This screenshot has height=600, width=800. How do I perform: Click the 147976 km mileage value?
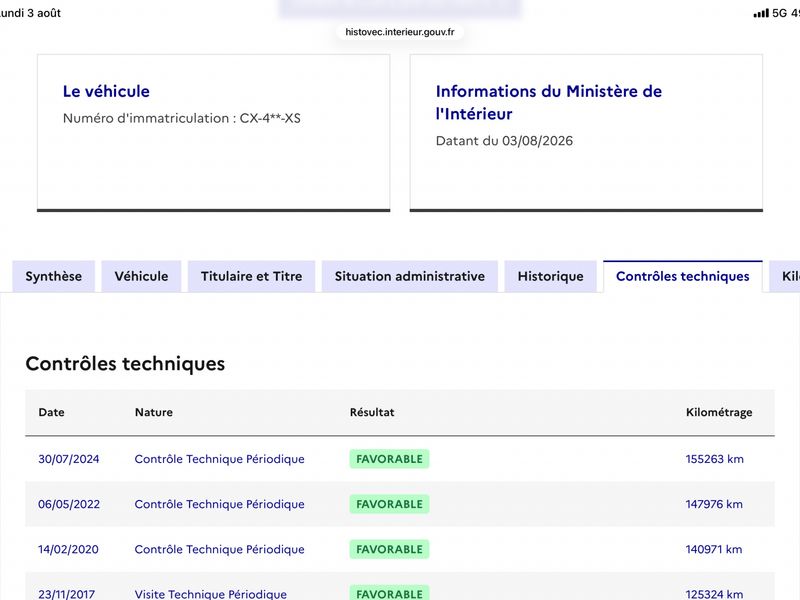714,504
